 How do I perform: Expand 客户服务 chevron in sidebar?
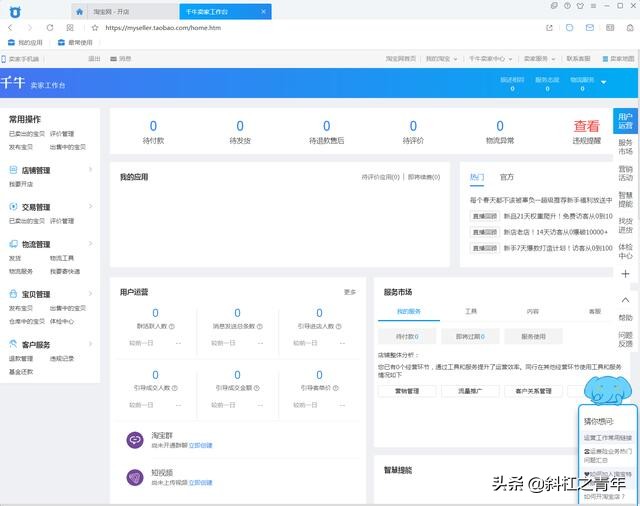tap(91, 344)
